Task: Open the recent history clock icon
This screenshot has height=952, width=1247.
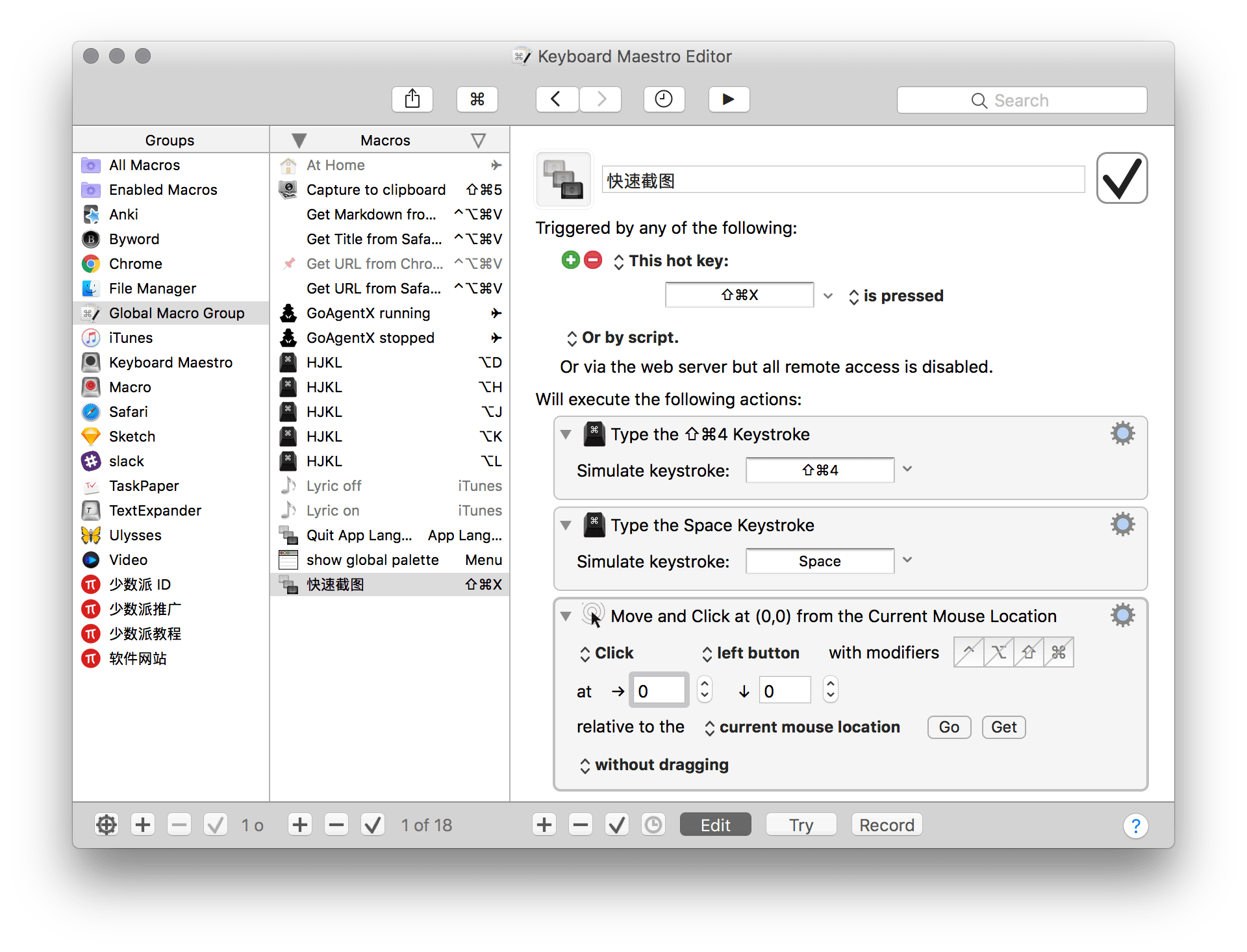Action: (x=664, y=99)
